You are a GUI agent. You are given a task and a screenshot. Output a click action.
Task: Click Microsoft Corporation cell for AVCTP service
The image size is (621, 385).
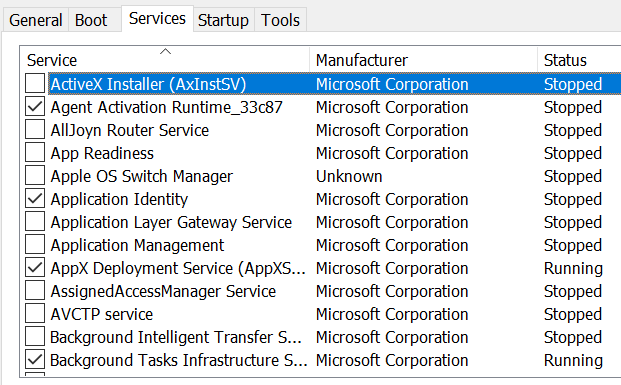392,314
